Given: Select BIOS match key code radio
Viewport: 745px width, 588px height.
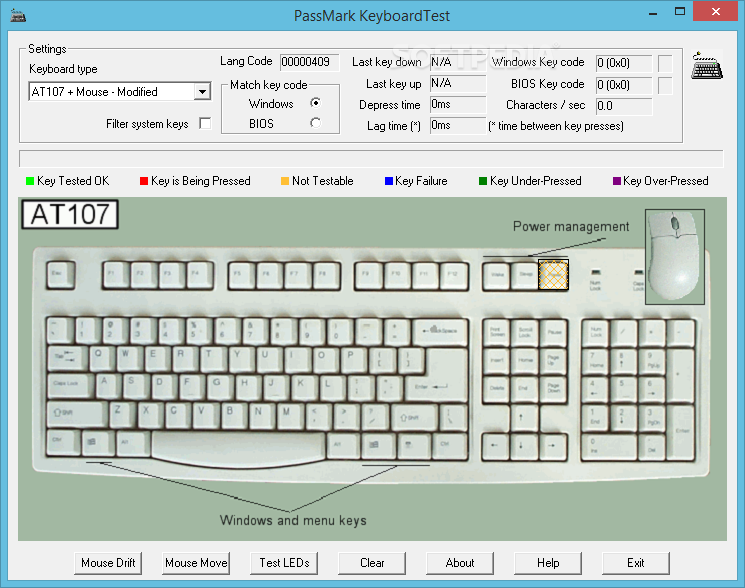Looking at the screenshot, I should point(315,123).
